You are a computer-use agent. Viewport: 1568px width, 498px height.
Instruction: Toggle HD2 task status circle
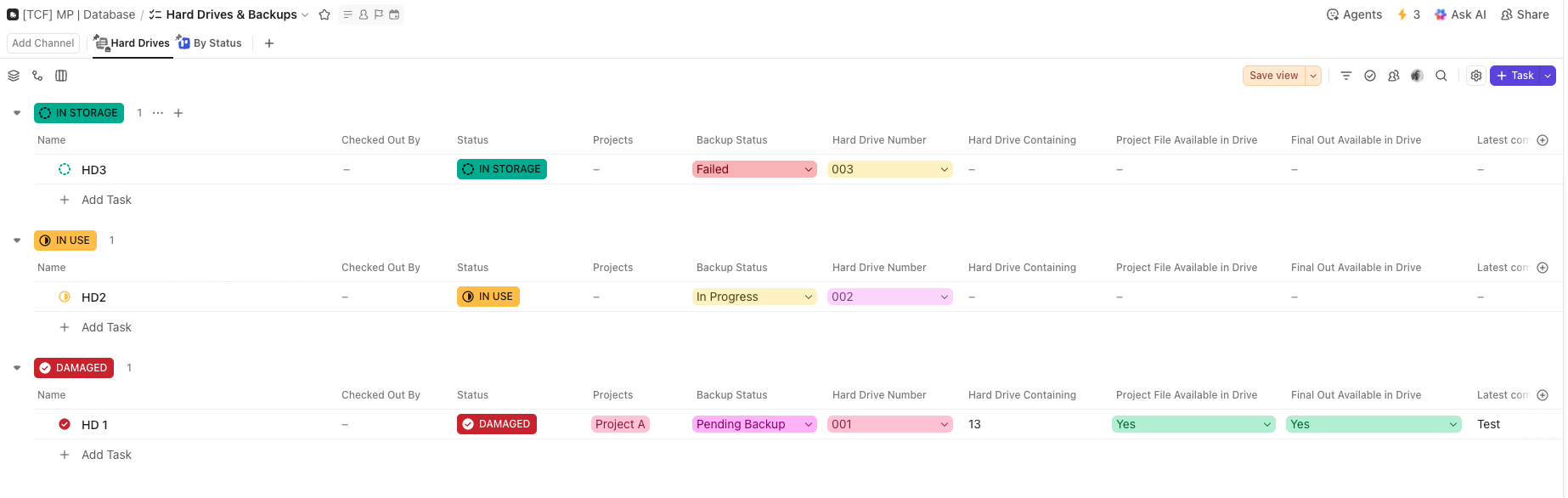click(65, 297)
